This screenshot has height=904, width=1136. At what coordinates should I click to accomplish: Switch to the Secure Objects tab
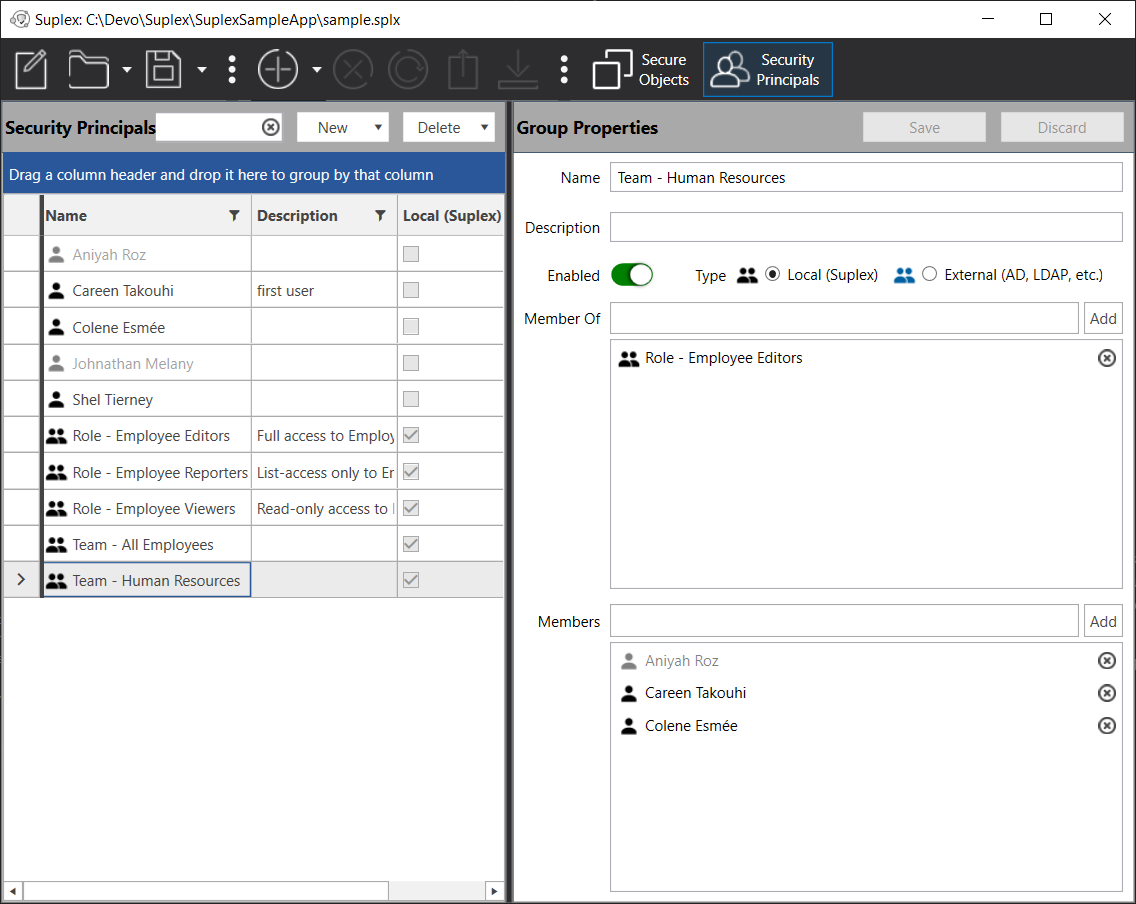[x=642, y=70]
